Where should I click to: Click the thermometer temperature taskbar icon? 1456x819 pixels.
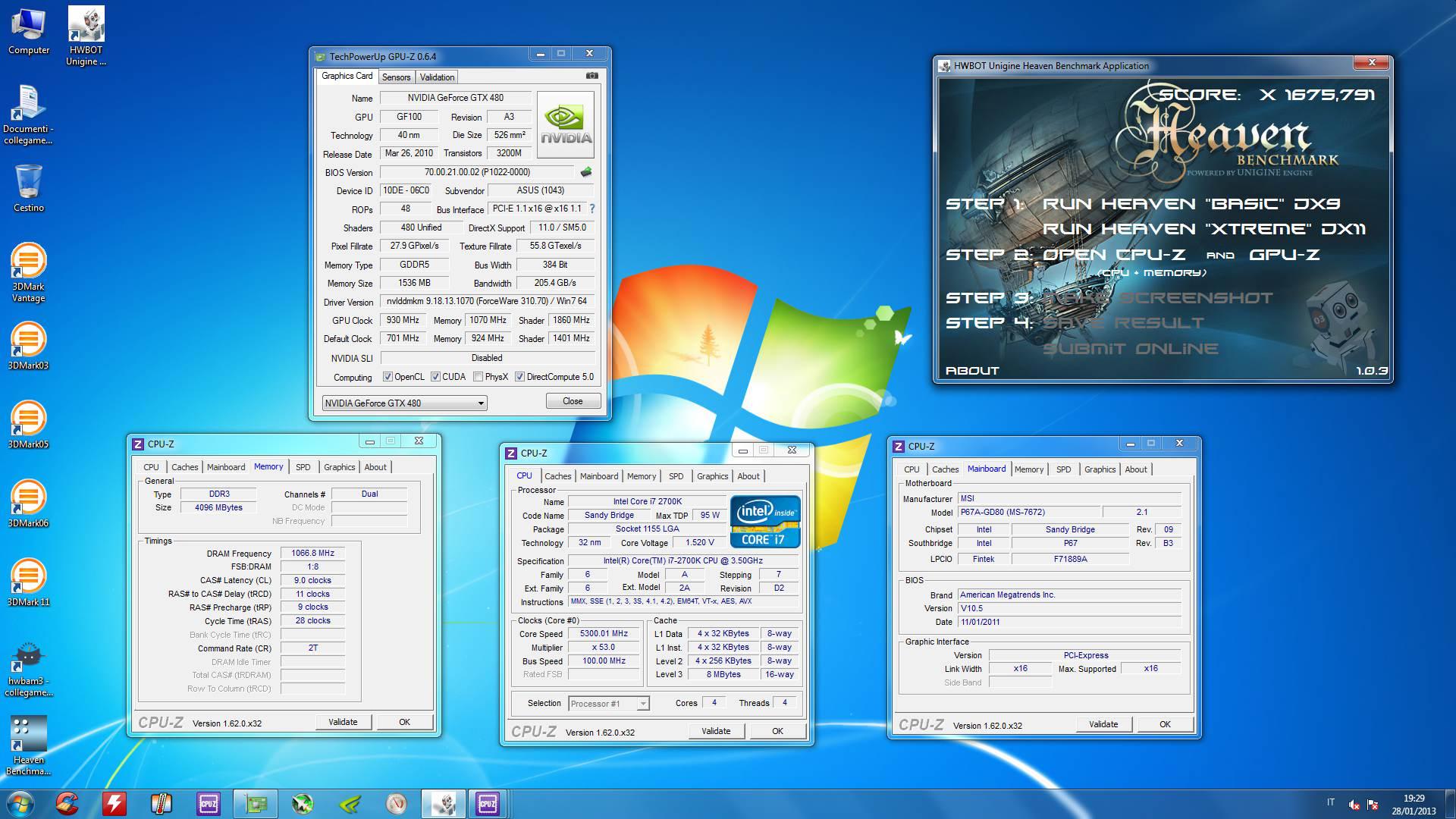tap(162, 804)
